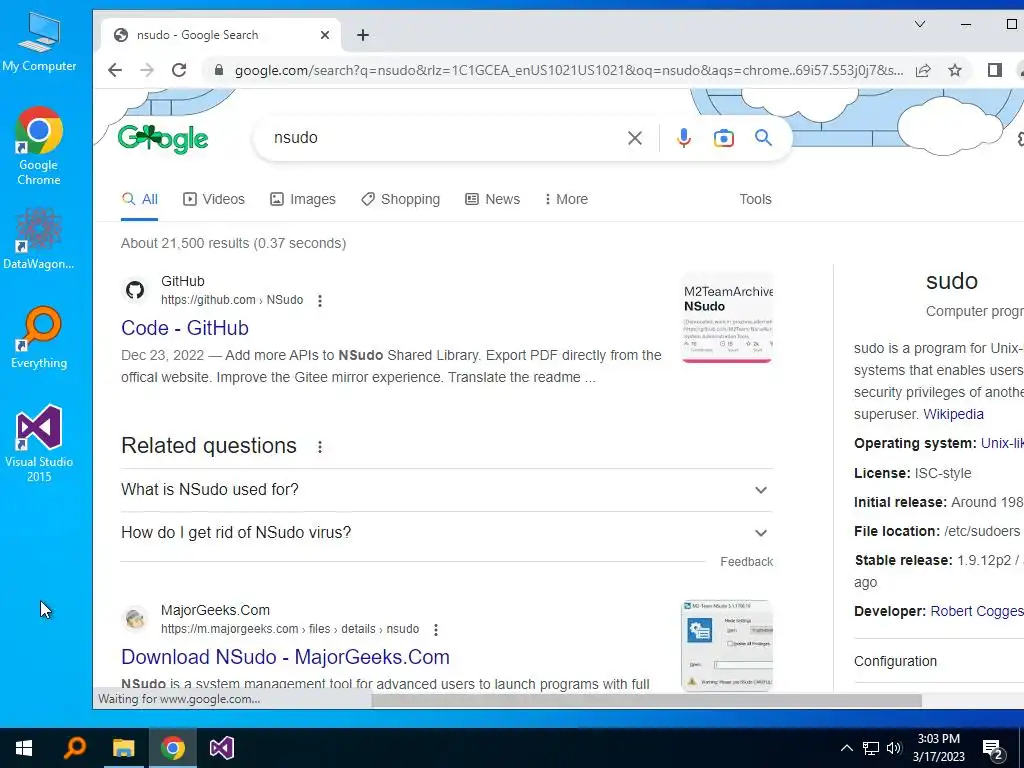Click the Chrome taskbar icon

pos(172,748)
